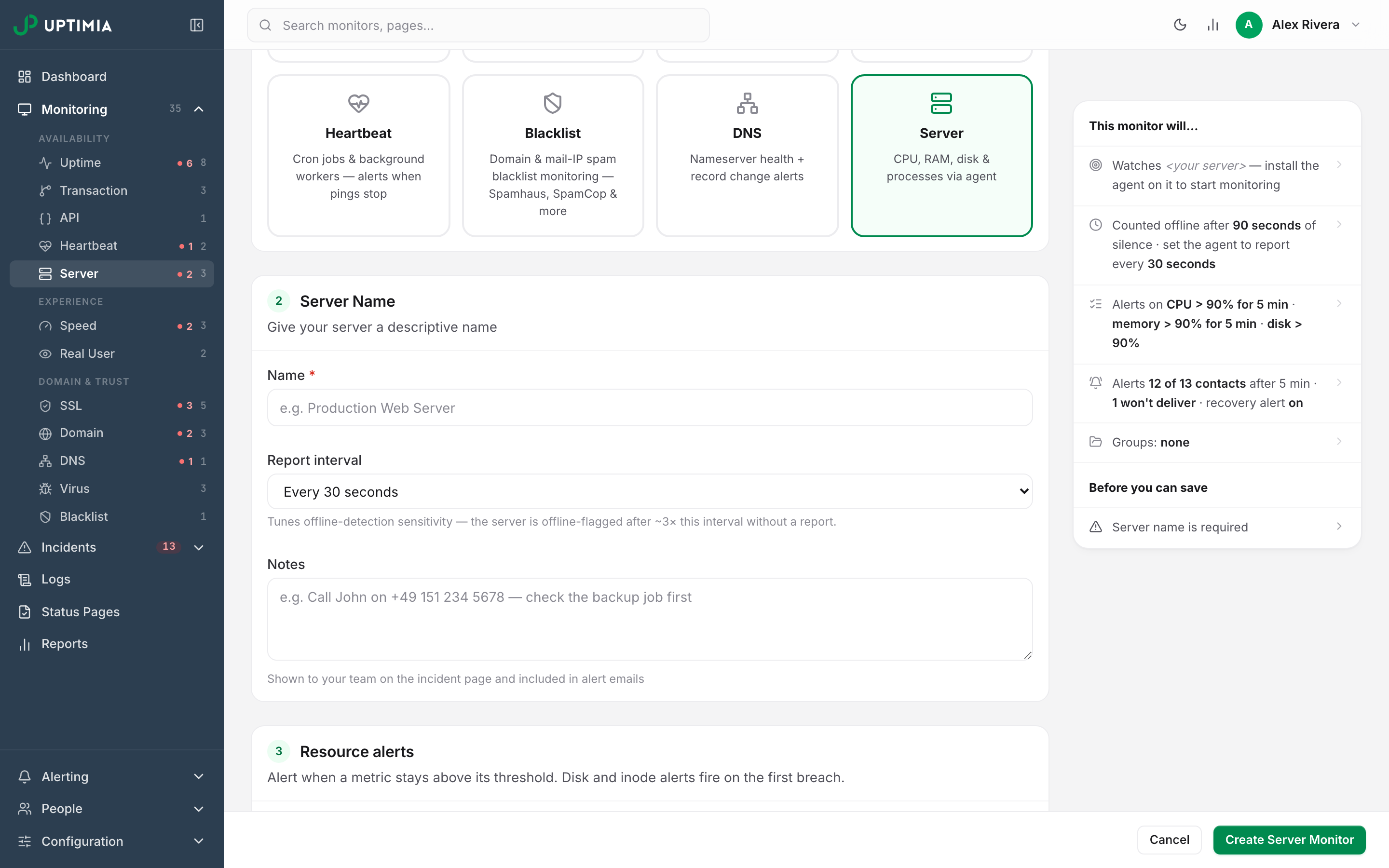Open the 'Alerts on CPU > 90%' summary row

(x=1217, y=324)
